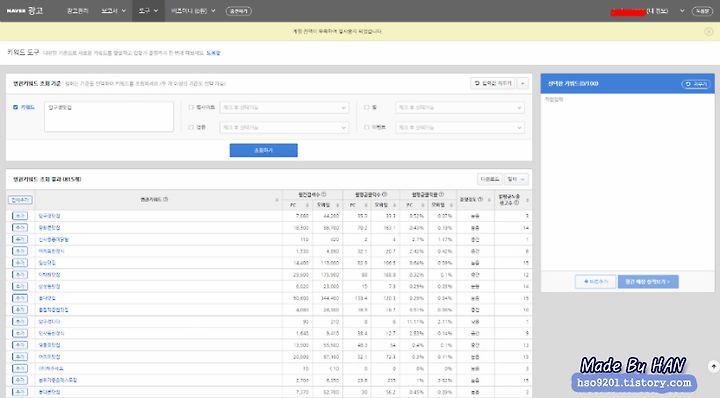Click the 로그아웃 button
This screenshot has height=398, width=720.
coord(702,11)
